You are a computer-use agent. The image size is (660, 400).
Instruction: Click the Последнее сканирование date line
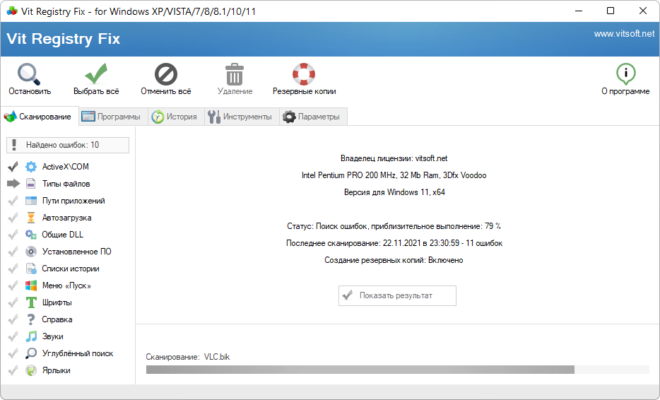click(394, 243)
